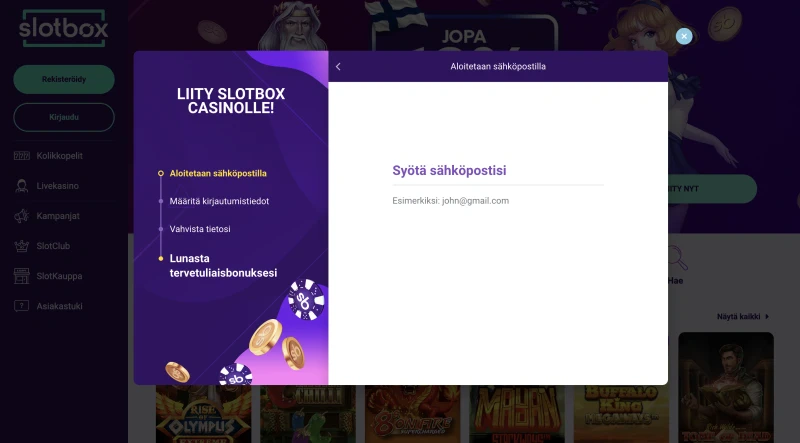Click the slotbox logo

point(63,29)
